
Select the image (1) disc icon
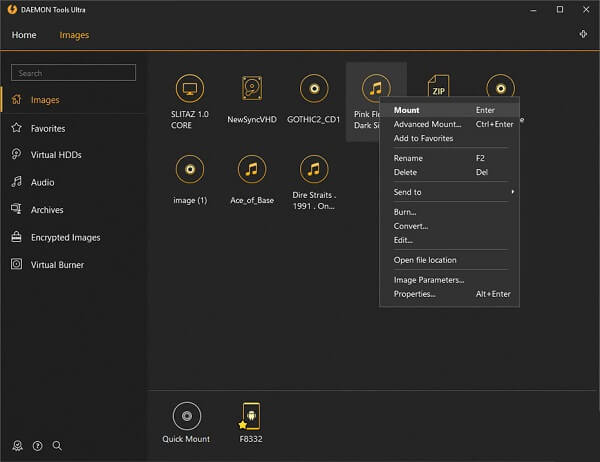click(x=190, y=169)
